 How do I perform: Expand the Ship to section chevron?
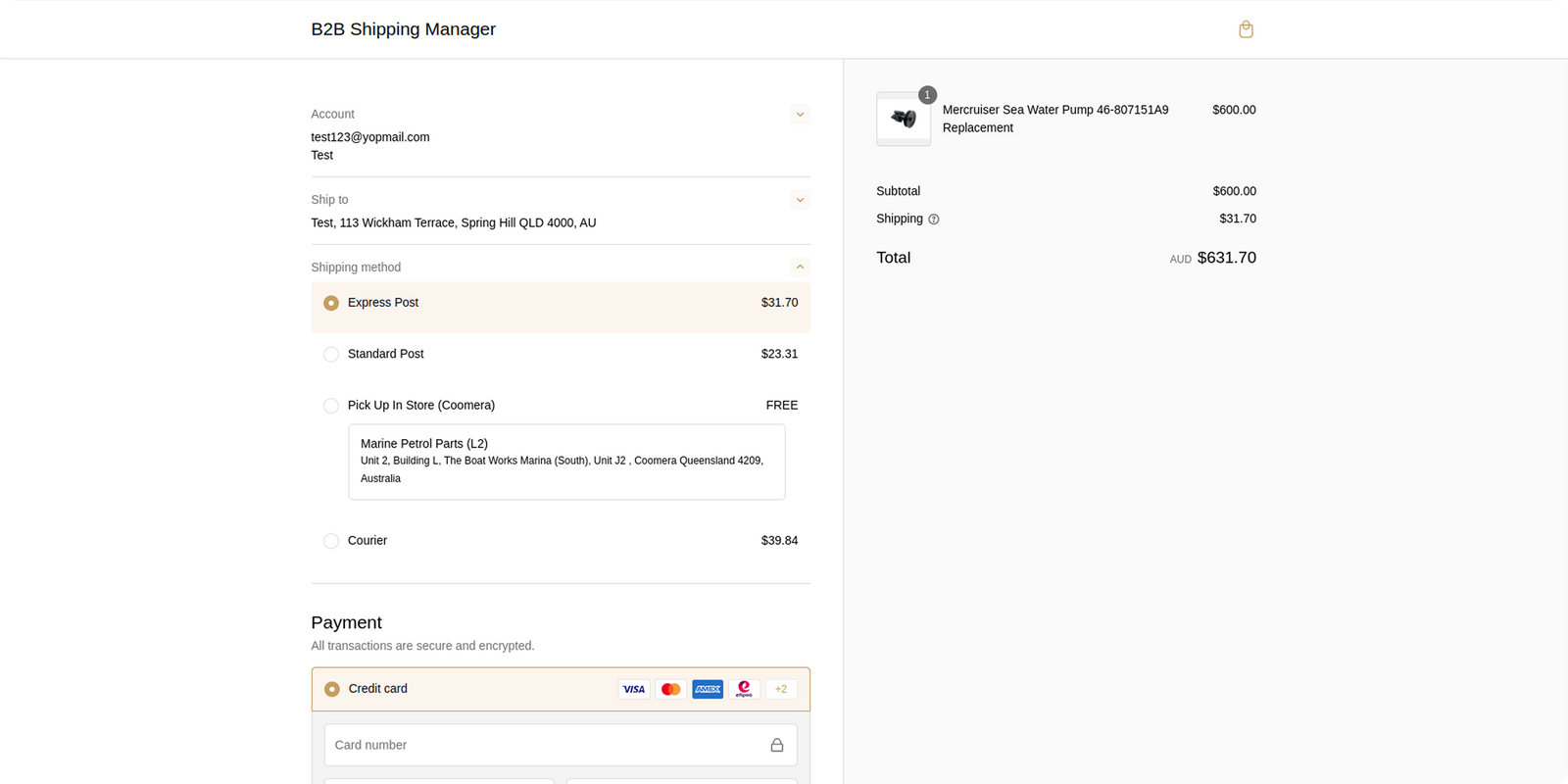pos(800,200)
